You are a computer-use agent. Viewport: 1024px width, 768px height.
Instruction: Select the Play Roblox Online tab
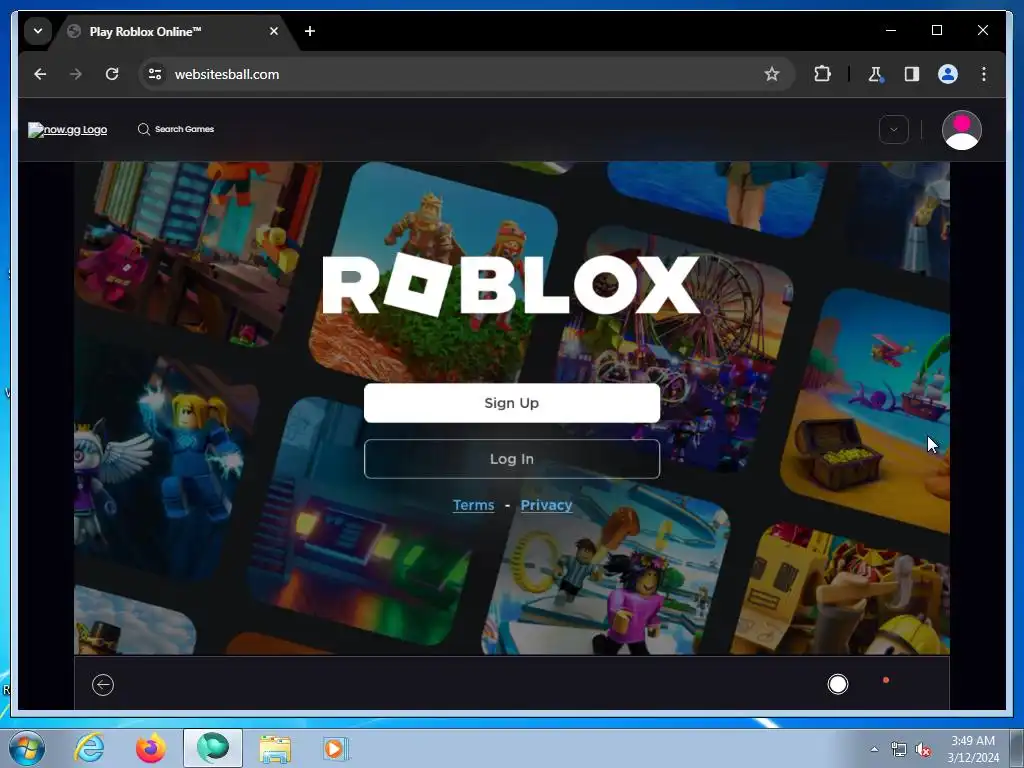click(173, 31)
